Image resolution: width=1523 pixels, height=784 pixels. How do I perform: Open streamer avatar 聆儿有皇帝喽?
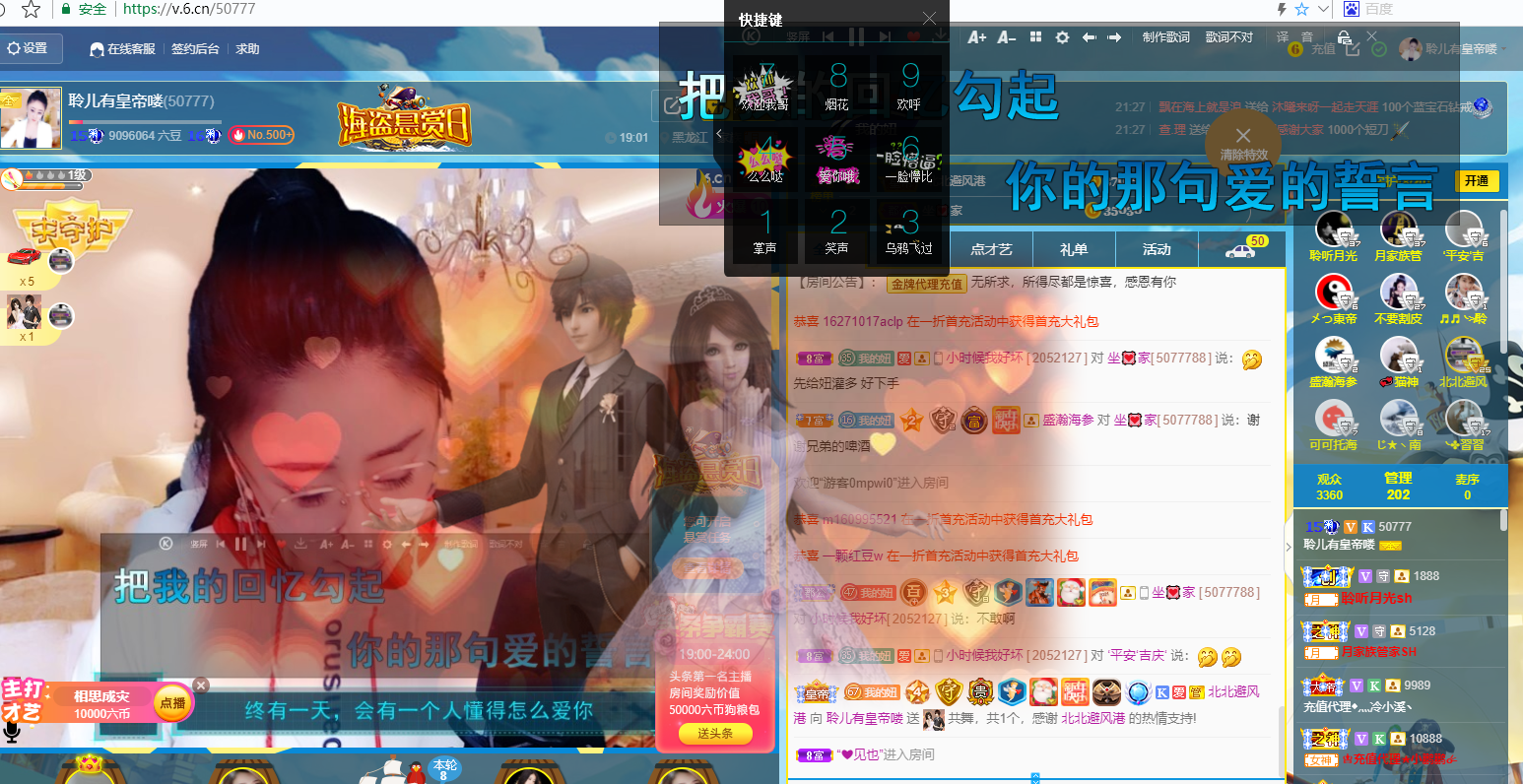click(31, 118)
